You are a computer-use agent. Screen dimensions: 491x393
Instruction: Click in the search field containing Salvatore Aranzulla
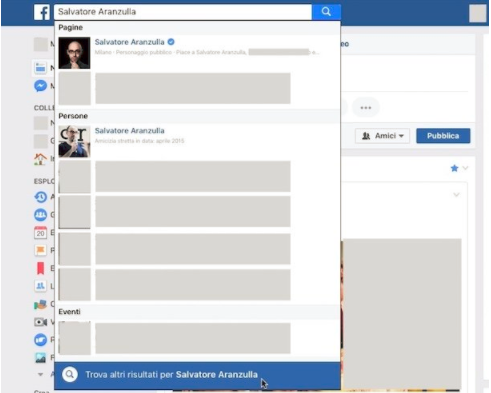(x=183, y=12)
